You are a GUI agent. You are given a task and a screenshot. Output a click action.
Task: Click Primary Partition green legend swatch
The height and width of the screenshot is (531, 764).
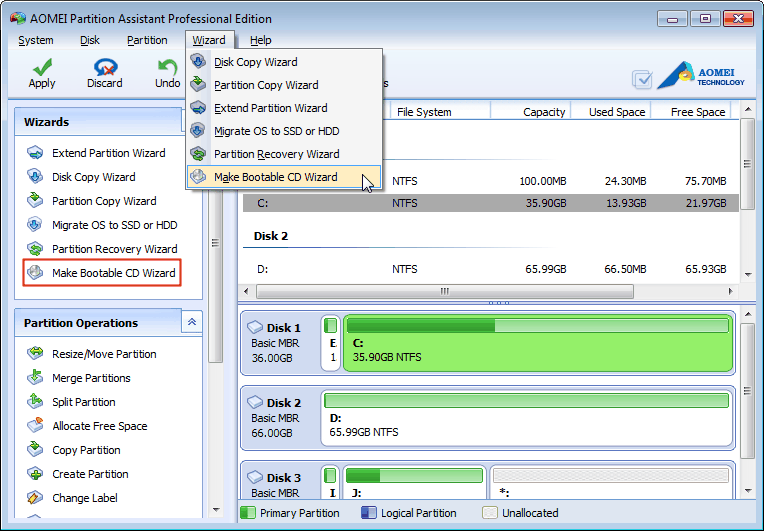[x=248, y=512]
